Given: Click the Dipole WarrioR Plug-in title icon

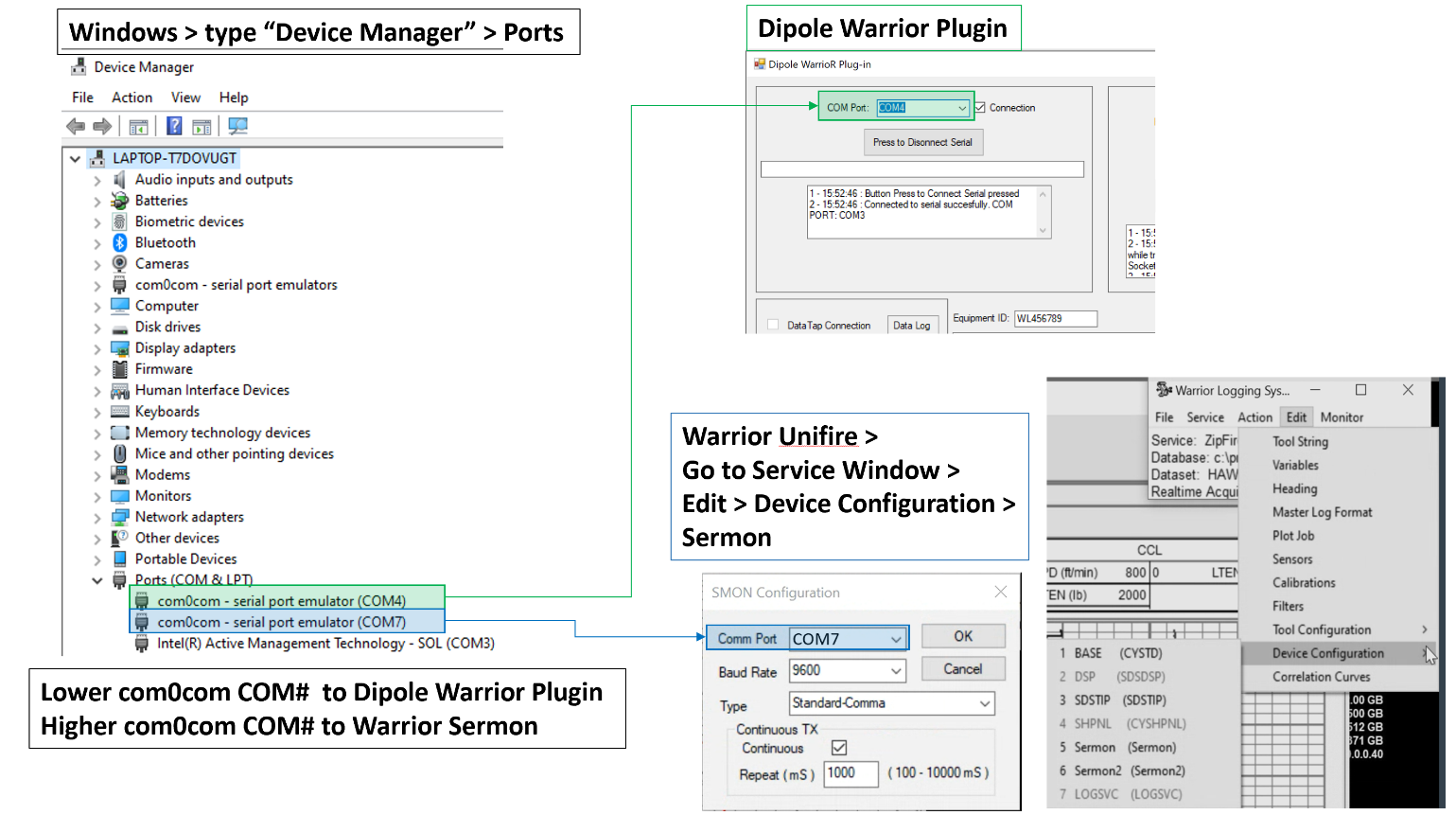Looking at the screenshot, I should coord(759,64).
